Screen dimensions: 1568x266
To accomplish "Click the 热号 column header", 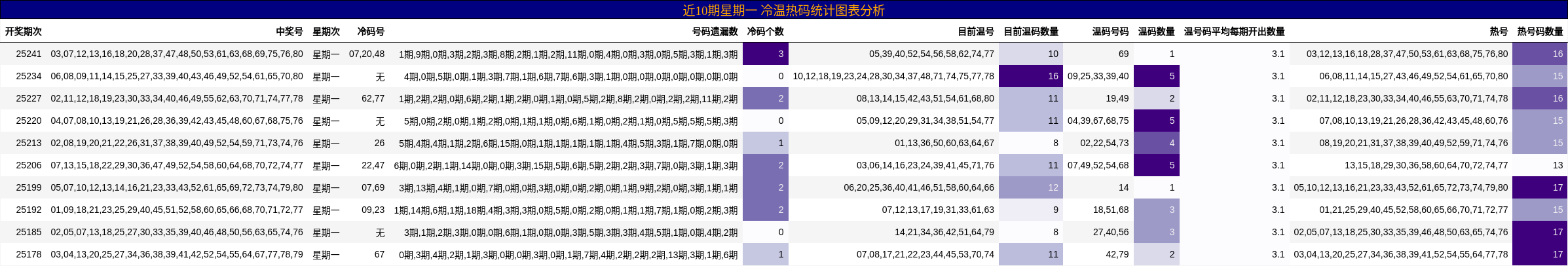I will [x=1499, y=31].
